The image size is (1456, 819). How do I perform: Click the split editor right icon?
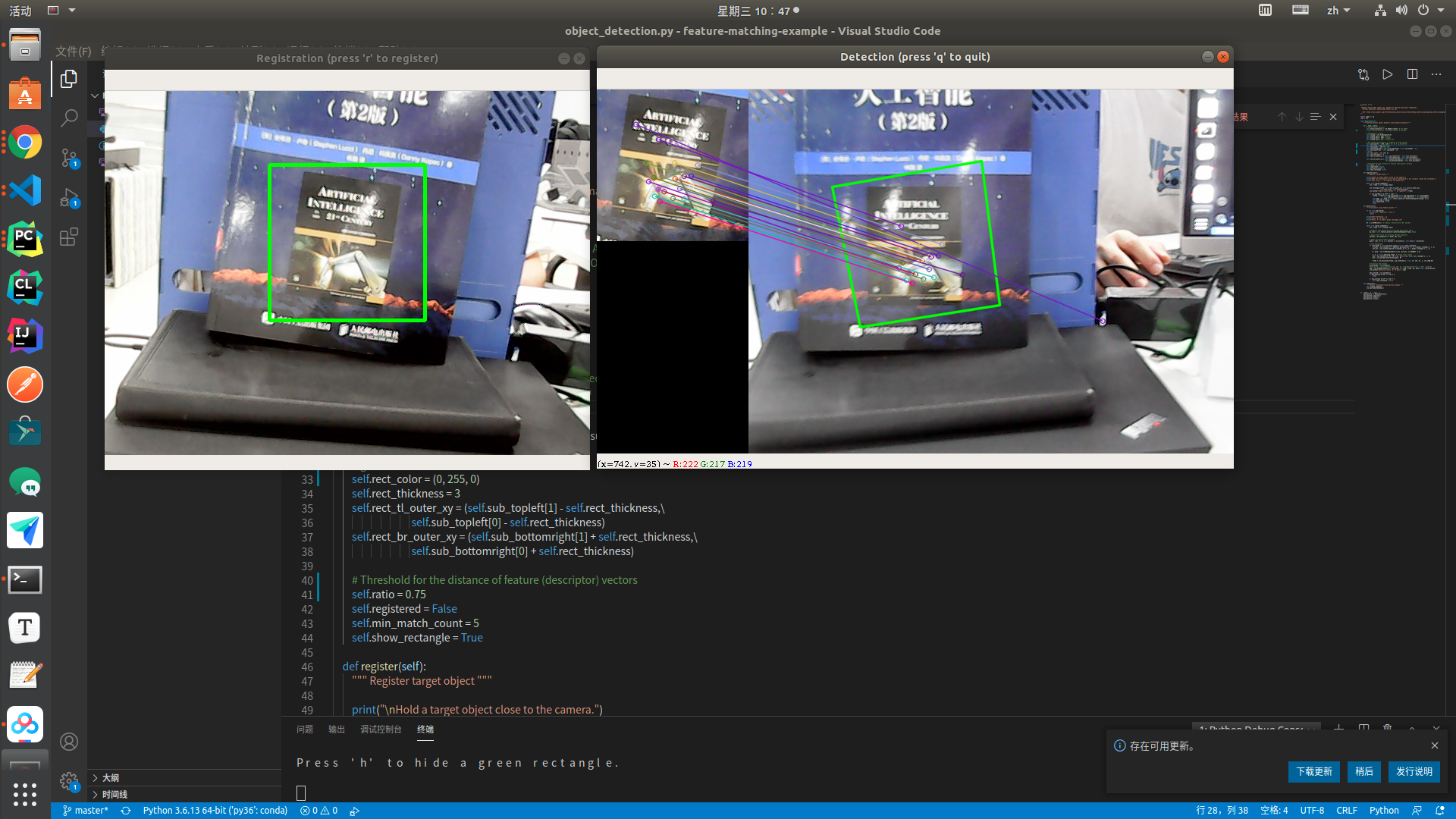click(1412, 74)
